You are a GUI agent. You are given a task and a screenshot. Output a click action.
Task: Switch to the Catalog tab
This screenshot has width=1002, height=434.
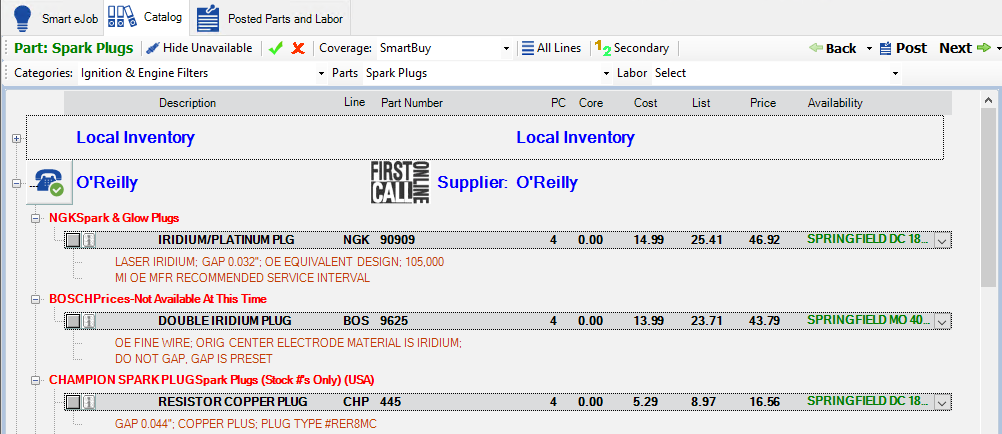coord(147,17)
